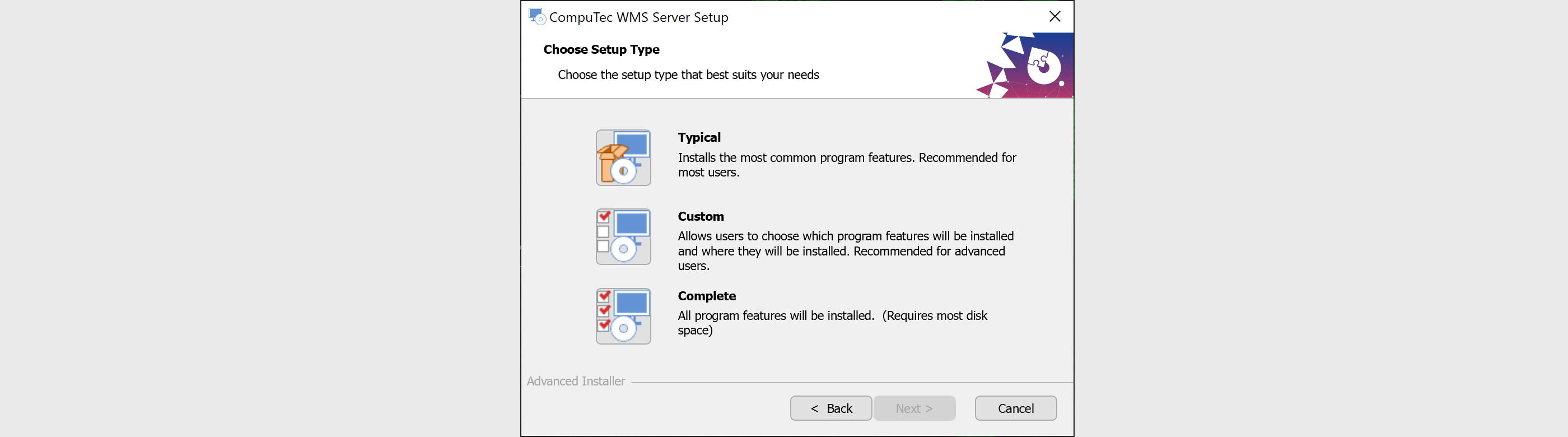Go back with the Back button
Screen dimensions: 1568x437
pyautogui.click(x=830, y=408)
